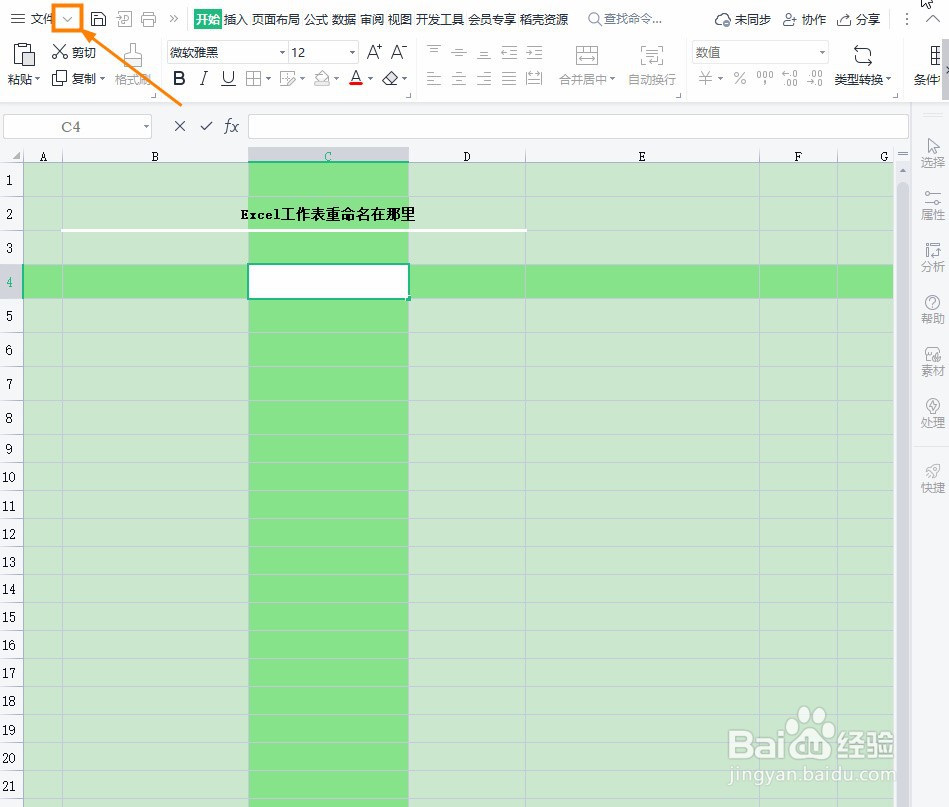Click the Name Box showing C4
The width and height of the screenshot is (949, 807).
71,127
